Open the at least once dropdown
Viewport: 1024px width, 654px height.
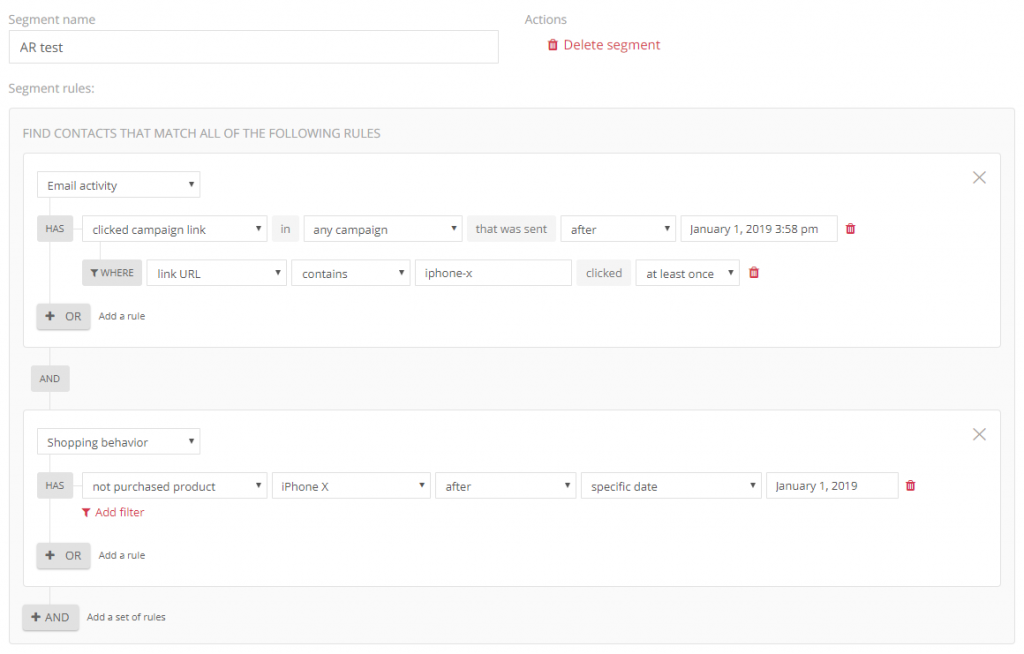point(688,273)
